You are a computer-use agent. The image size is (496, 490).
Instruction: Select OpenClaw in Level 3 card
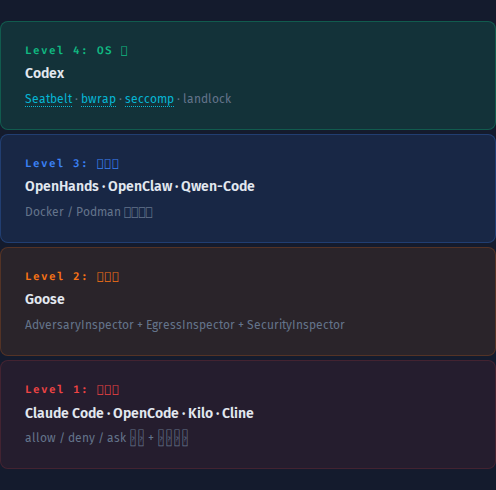pos(140,186)
